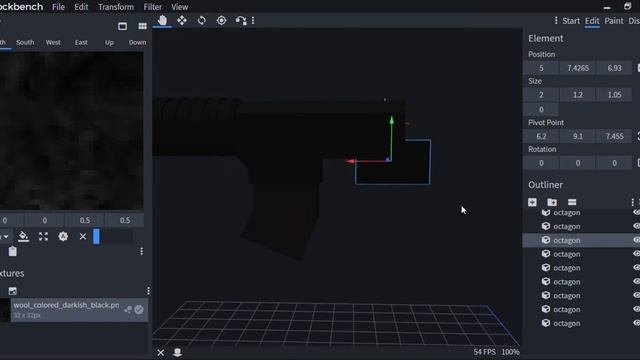Switch UV editor to grid view
Viewport: 640px width, 360px height.
coord(142,27)
